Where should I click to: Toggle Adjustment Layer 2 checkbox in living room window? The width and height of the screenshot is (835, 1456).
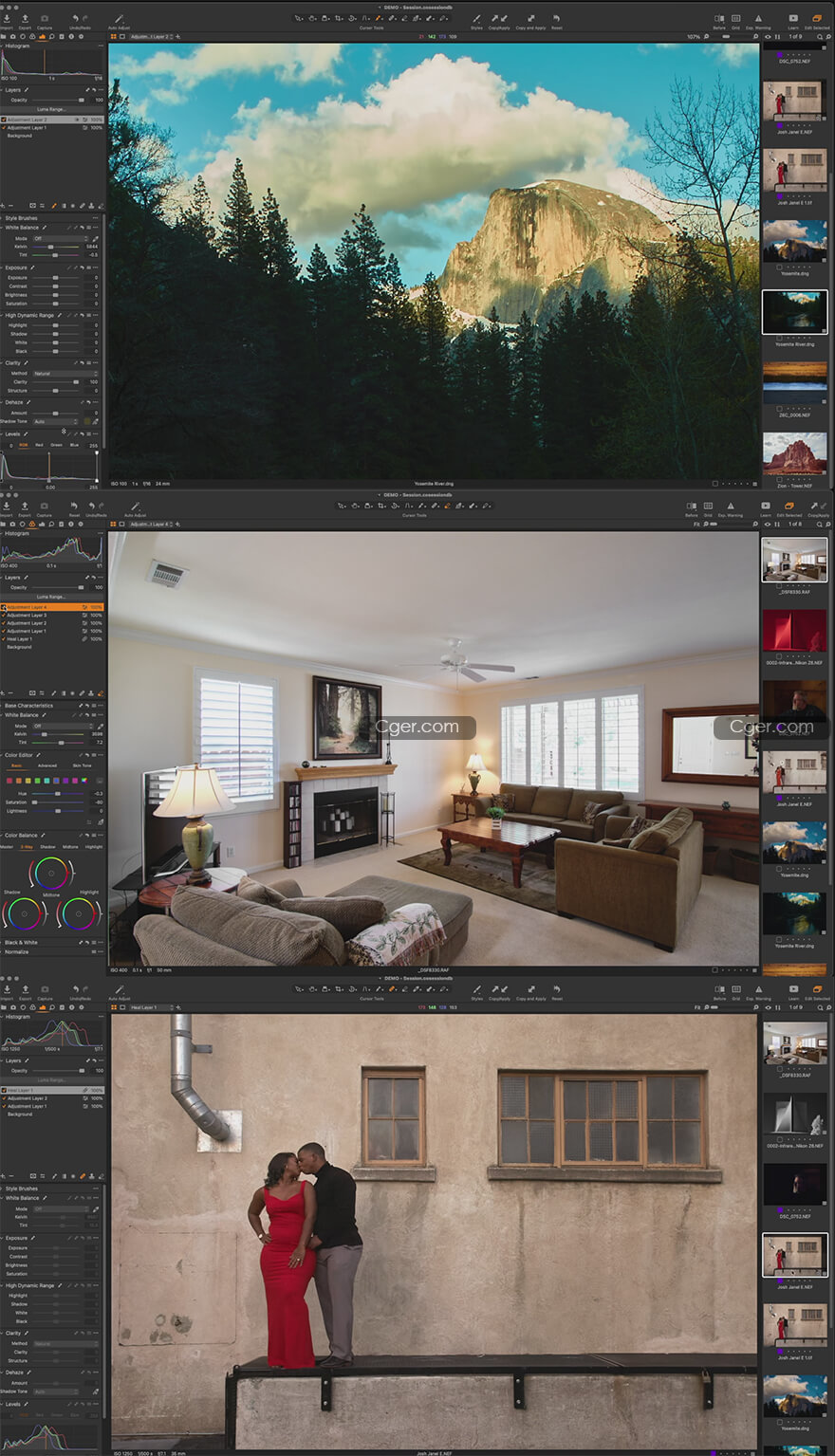(x=4, y=623)
